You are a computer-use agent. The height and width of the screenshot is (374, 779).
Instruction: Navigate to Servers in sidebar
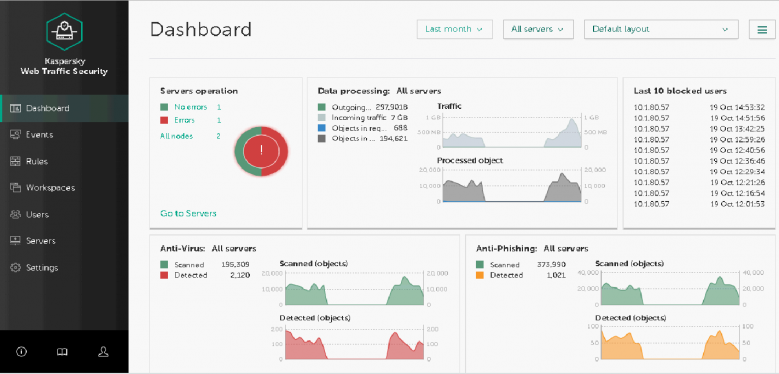tap(64, 241)
